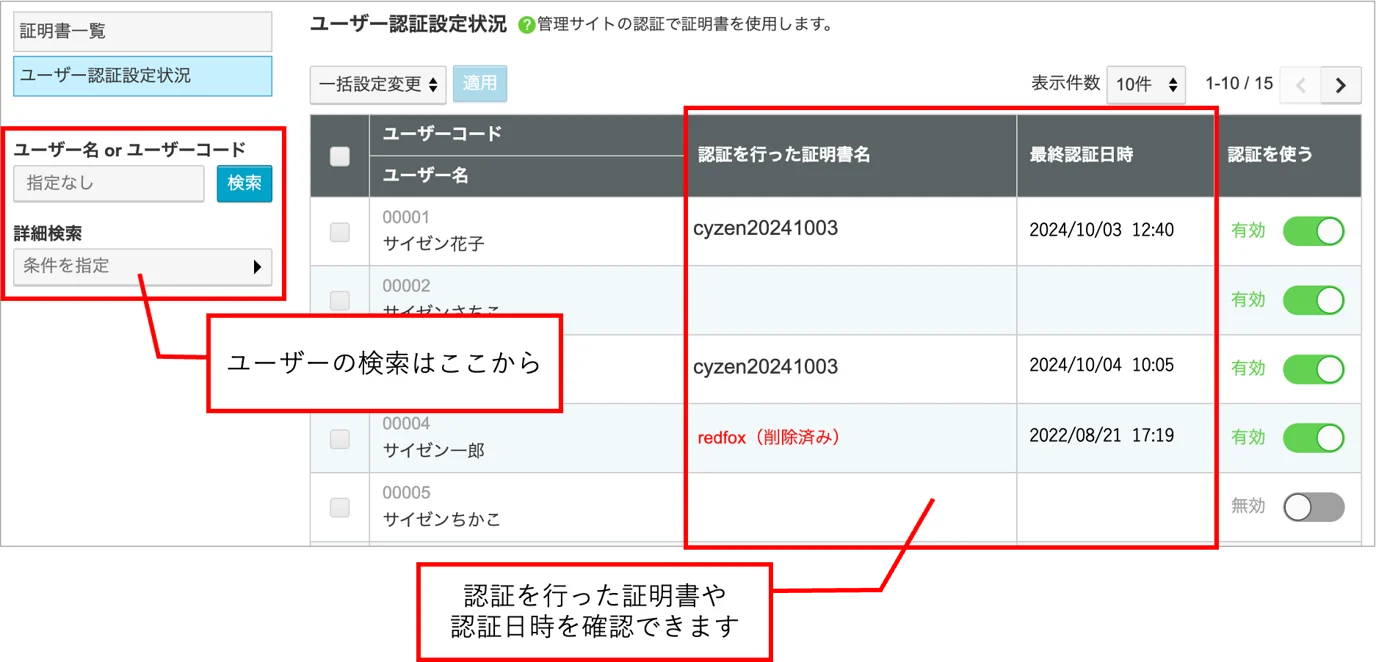Check the select-all header checkbox
Screen dimensions: 1376x662
pos(340,156)
